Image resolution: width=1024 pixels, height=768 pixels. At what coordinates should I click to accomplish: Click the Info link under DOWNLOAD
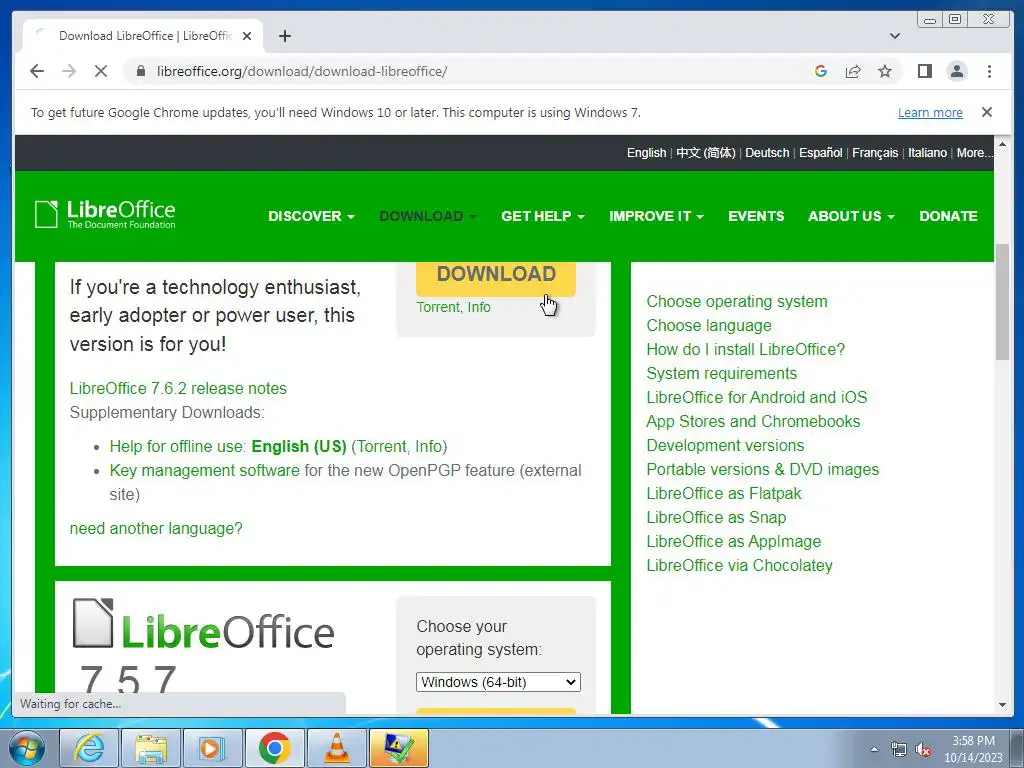click(x=479, y=307)
